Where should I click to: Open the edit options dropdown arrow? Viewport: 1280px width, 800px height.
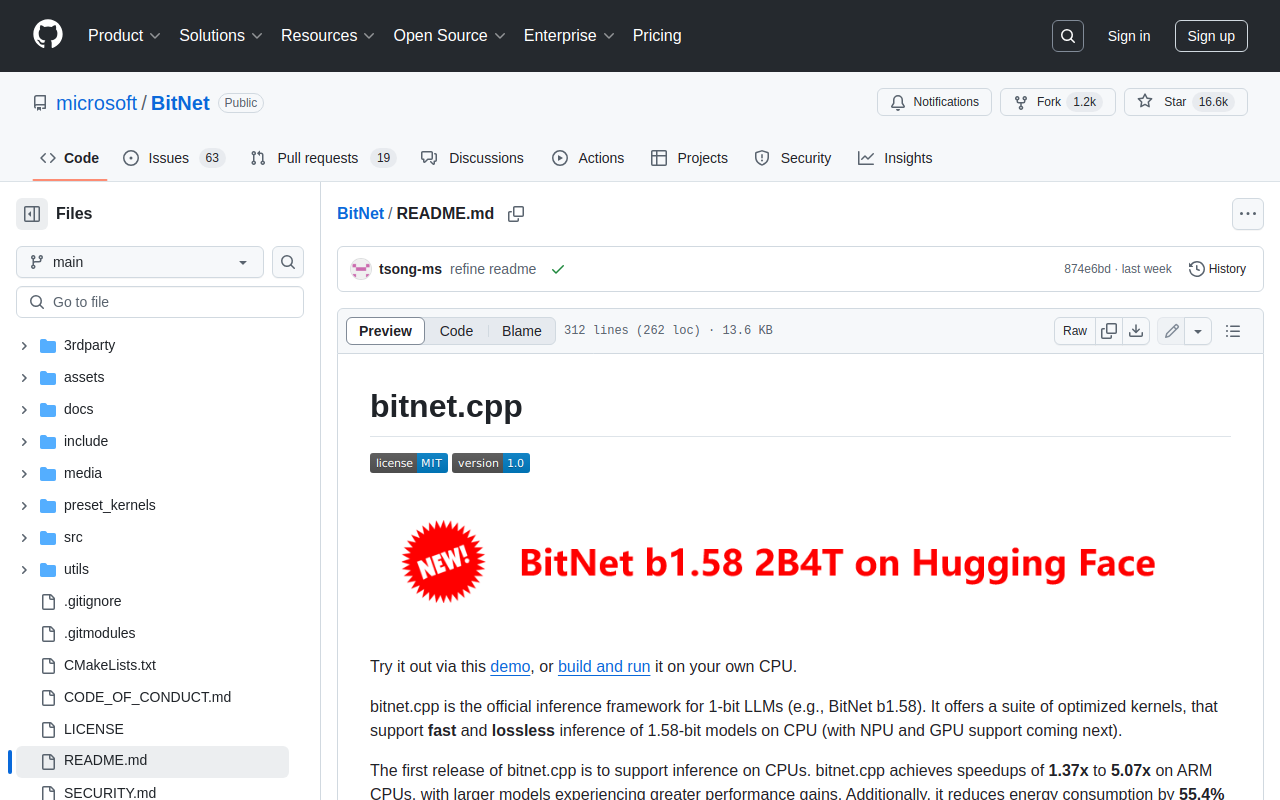pos(1198,331)
